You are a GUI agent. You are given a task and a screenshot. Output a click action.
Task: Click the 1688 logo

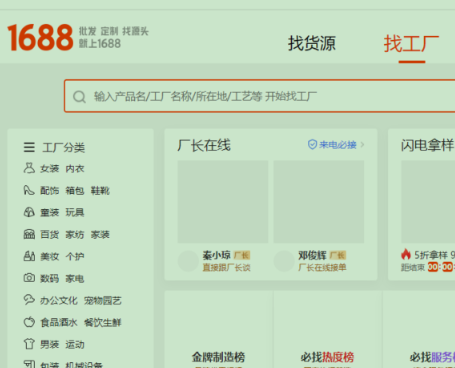click(40, 37)
